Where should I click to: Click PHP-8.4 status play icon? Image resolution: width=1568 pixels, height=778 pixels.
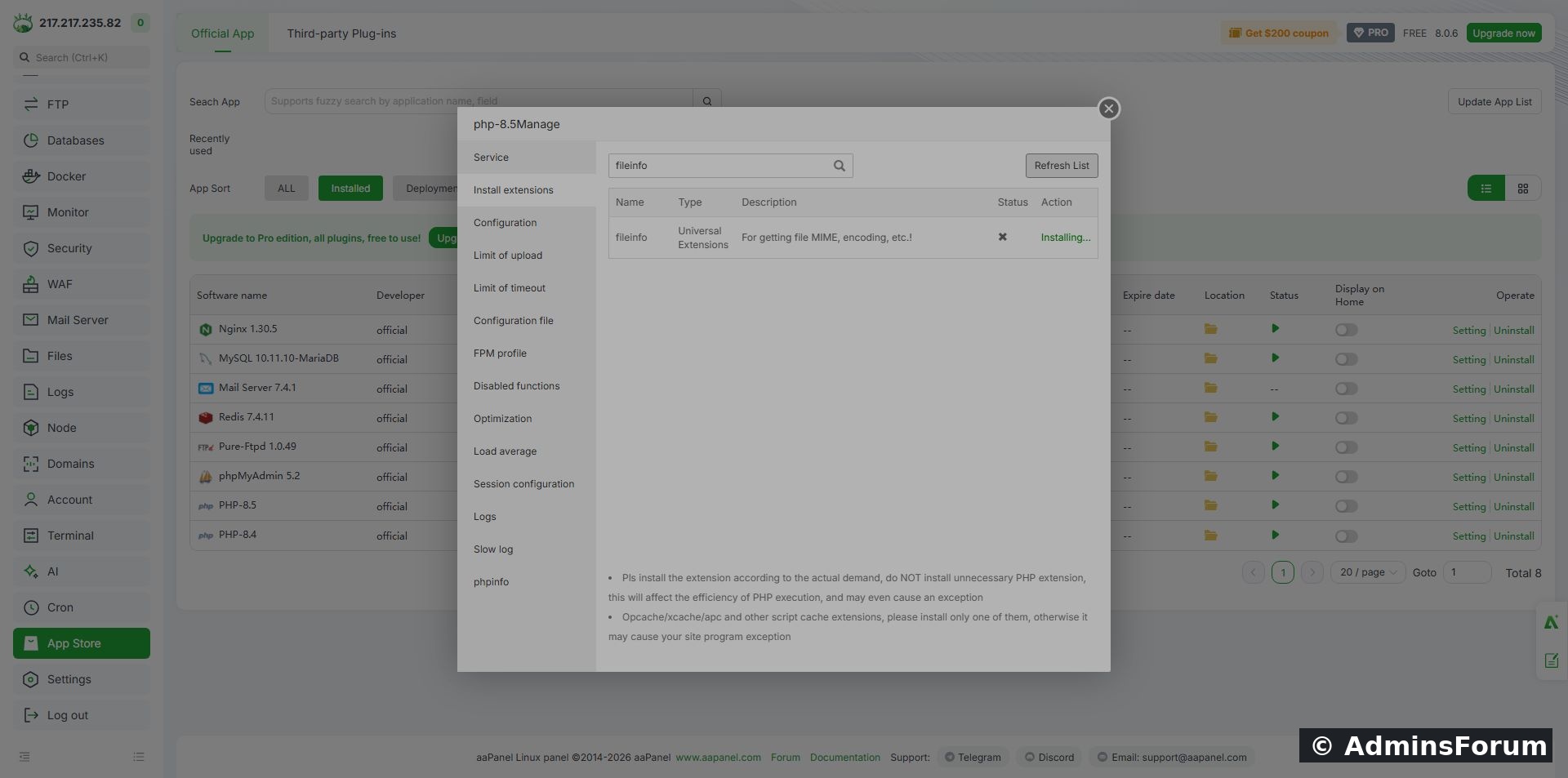point(1275,535)
